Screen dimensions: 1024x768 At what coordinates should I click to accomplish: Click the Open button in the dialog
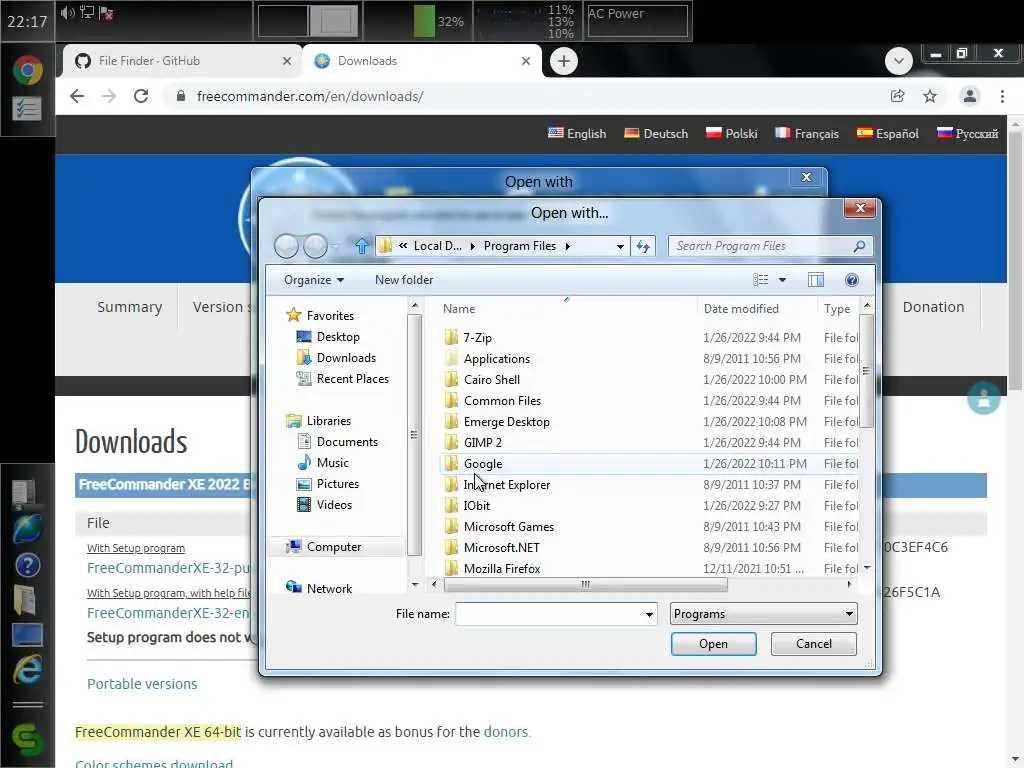[x=713, y=644]
